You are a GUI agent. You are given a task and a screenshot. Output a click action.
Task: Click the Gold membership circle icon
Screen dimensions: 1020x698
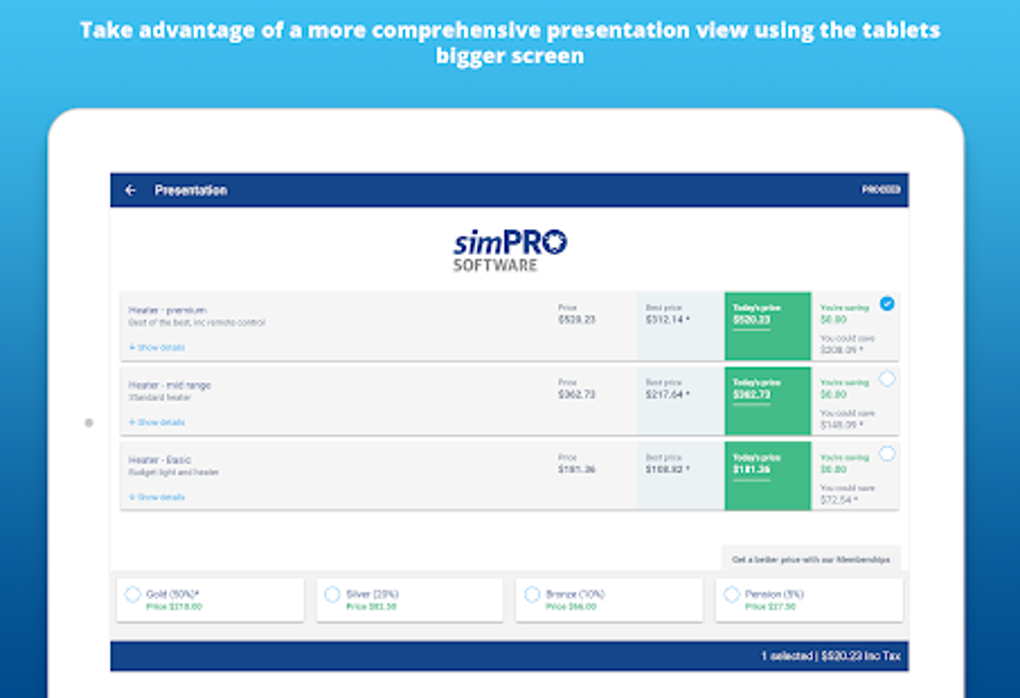coord(133,593)
